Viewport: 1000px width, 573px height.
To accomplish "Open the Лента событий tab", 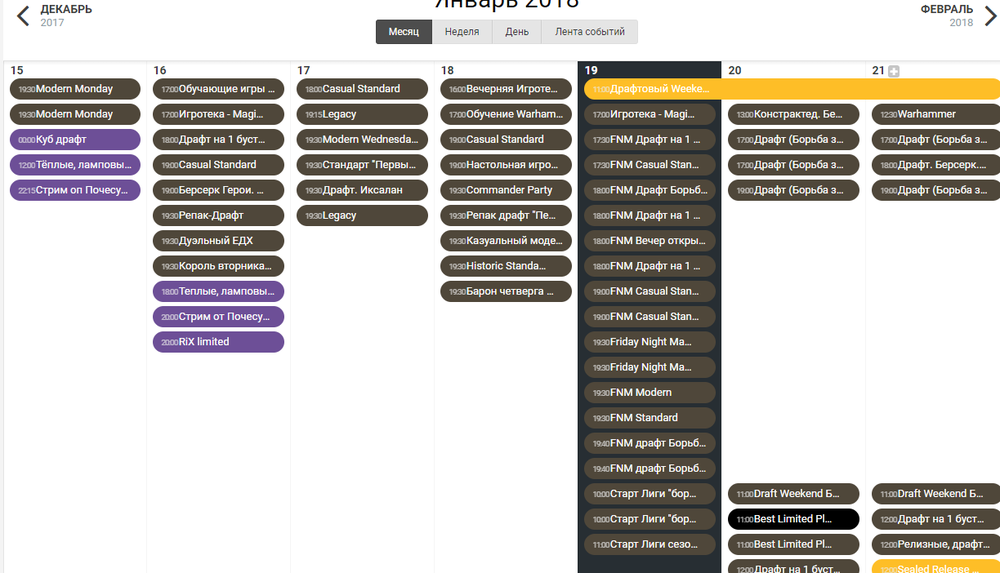I will coord(589,32).
